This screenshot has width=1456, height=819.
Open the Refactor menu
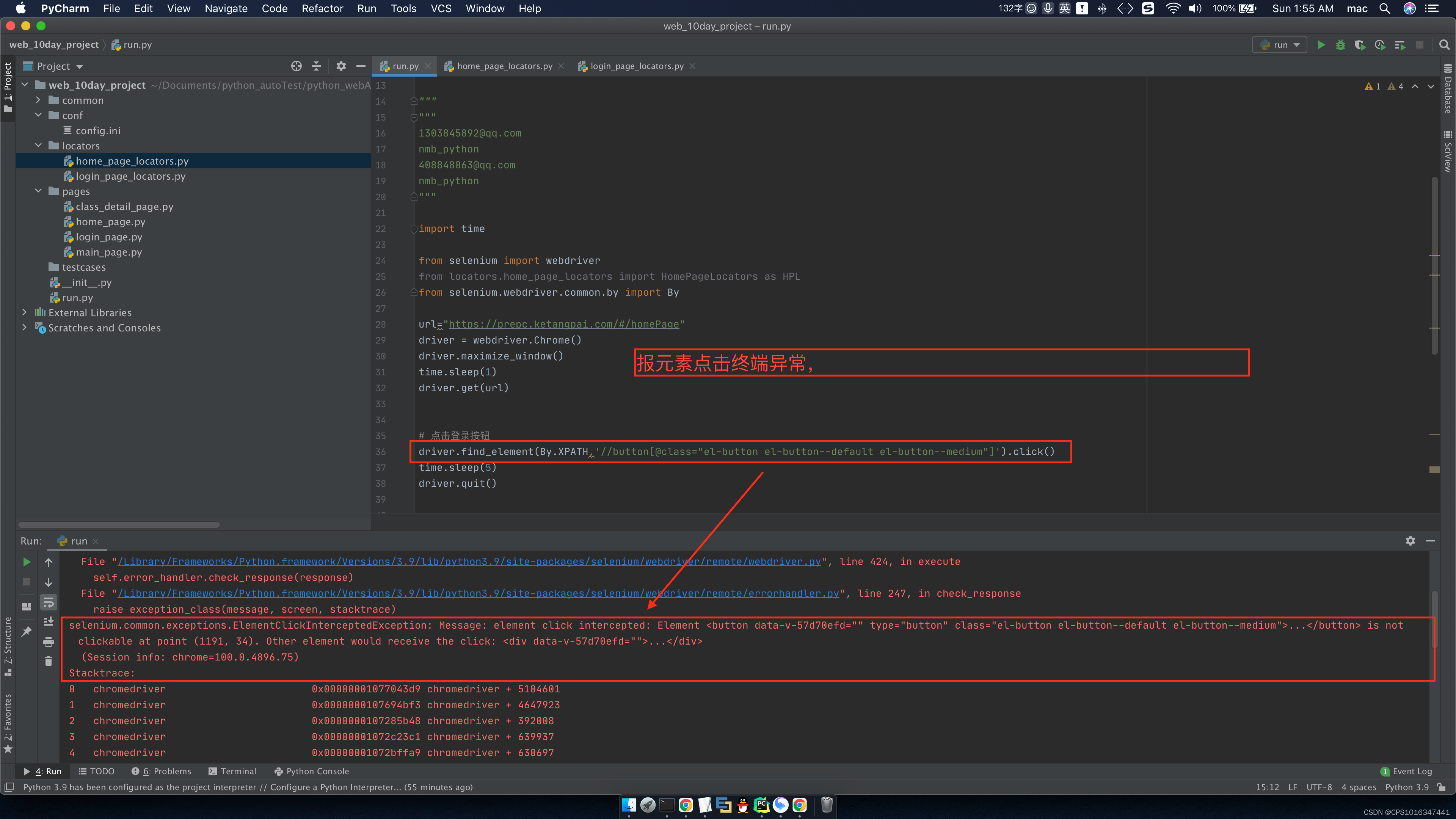click(322, 8)
